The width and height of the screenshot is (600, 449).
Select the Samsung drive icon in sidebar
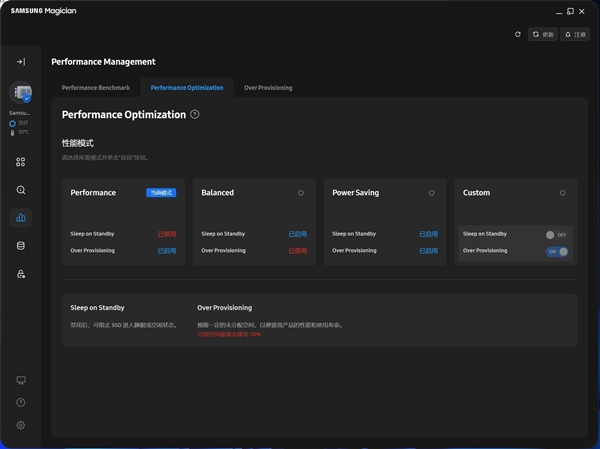click(21, 92)
